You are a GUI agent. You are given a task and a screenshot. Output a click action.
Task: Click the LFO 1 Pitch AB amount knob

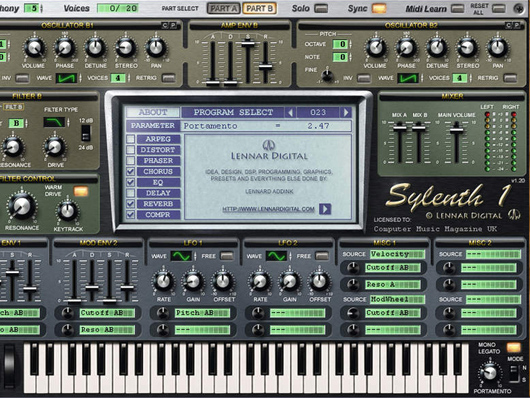coord(163,313)
